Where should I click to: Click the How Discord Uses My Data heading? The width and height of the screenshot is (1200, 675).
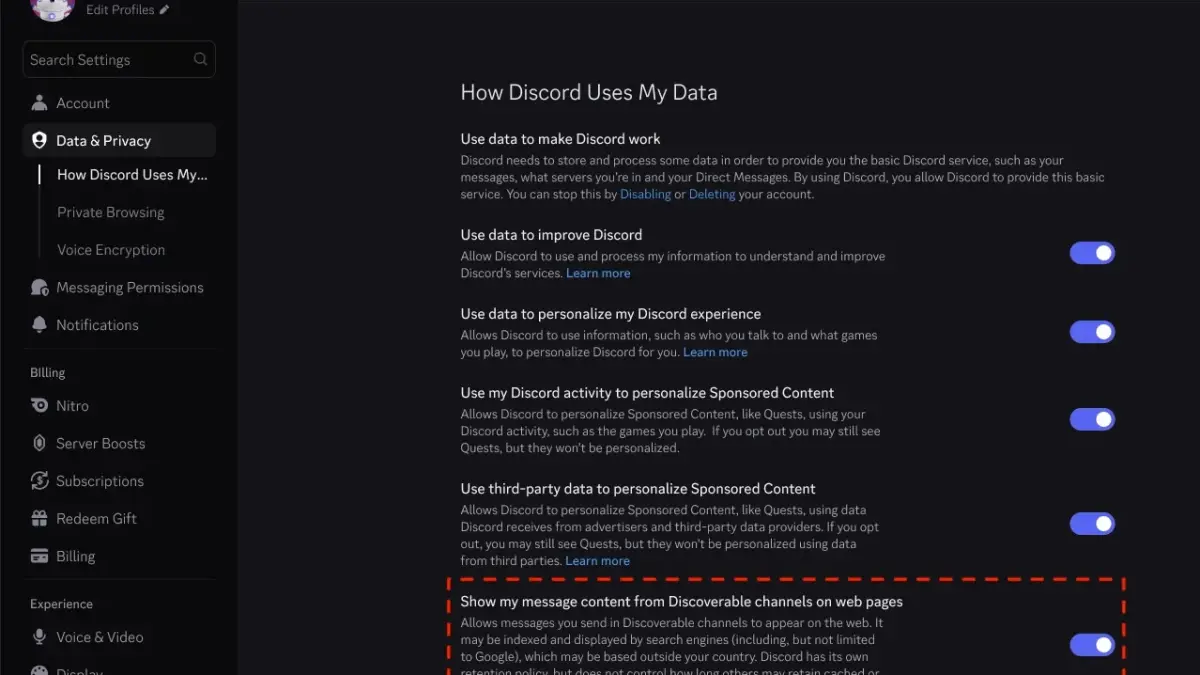(x=589, y=93)
